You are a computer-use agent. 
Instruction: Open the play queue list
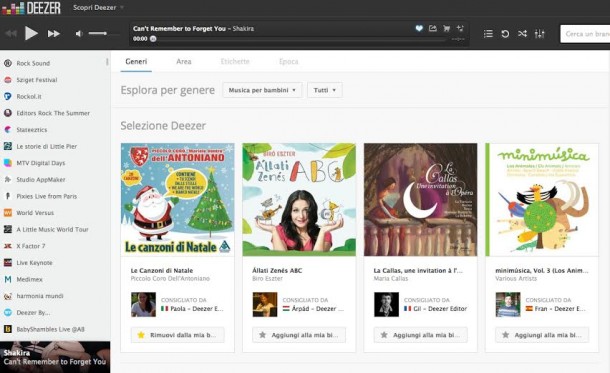[488, 34]
